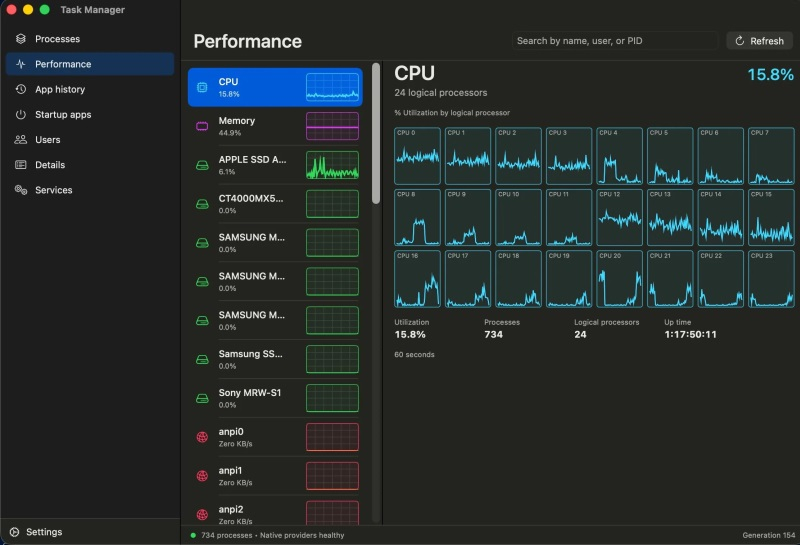The height and width of the screenshot is (545, 800).
Task: Click the CPU mini graph thumbnail in list
Action: point(332,87)
